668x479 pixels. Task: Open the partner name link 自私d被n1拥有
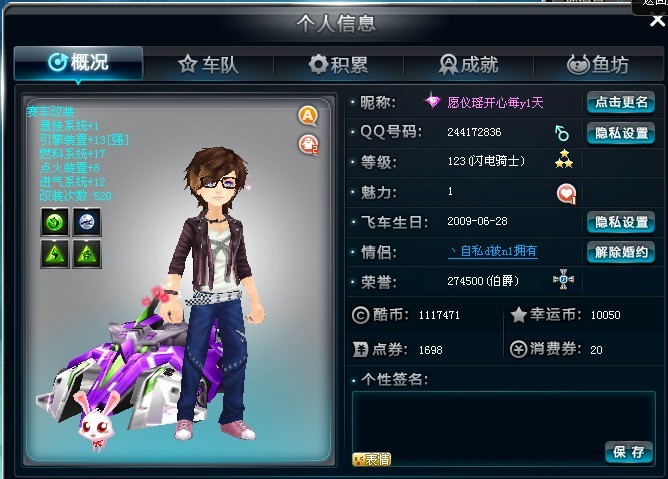(x=493, y=251)
